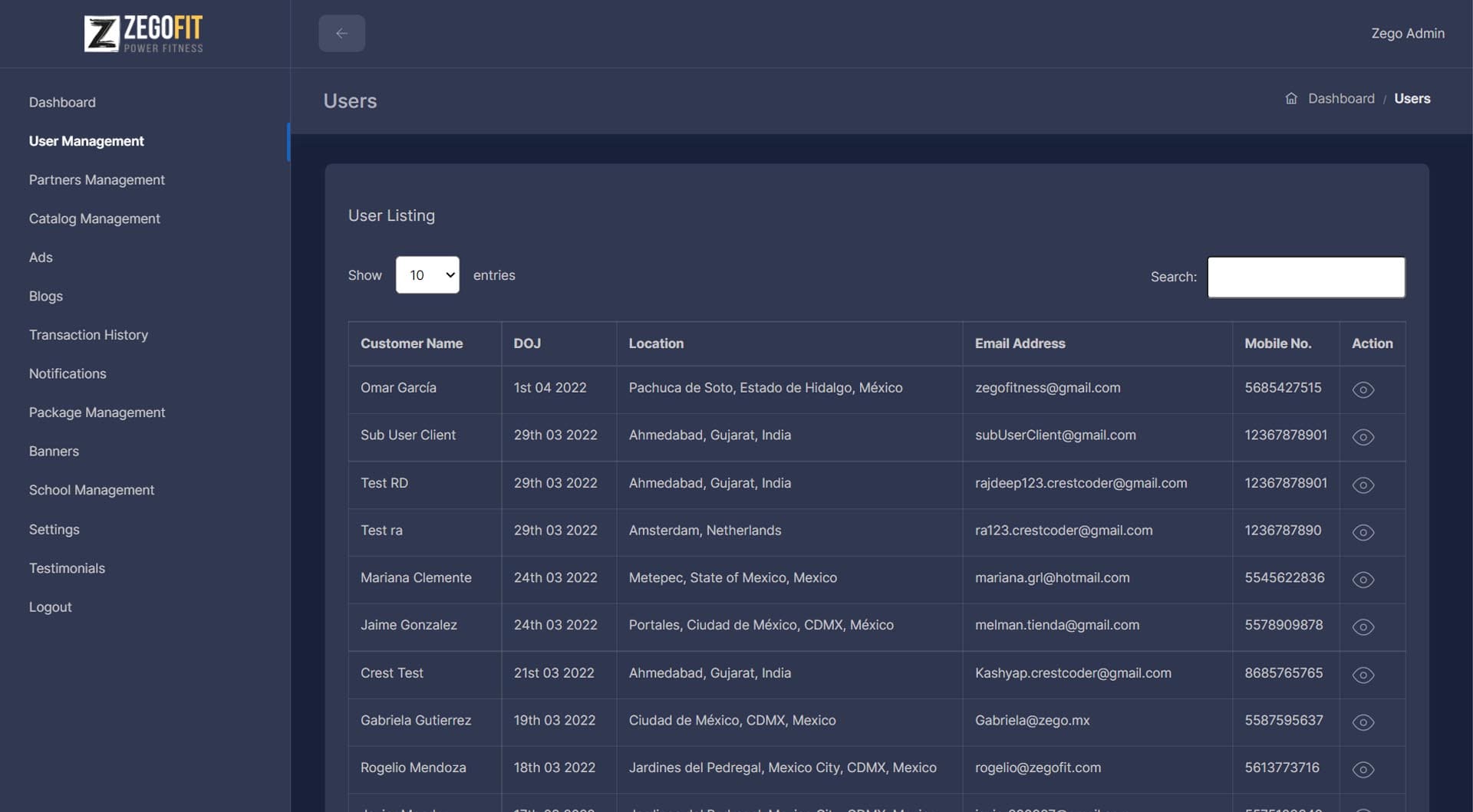
Task: Go to Transaction History menu item
Action: (88, 335)
